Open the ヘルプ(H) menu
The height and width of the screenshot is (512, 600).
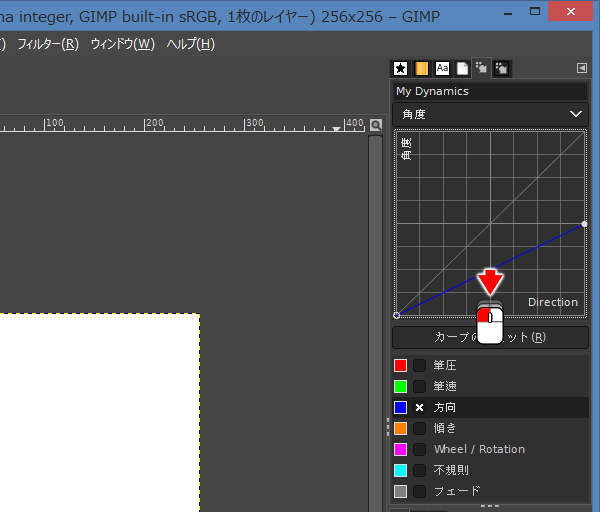(190, 45)
